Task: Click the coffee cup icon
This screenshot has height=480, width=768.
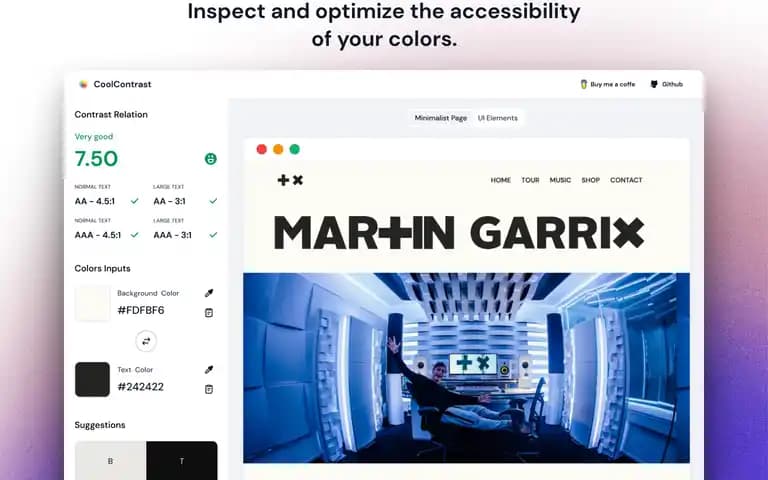Action: pyautogui.click(x=583, y=84)
